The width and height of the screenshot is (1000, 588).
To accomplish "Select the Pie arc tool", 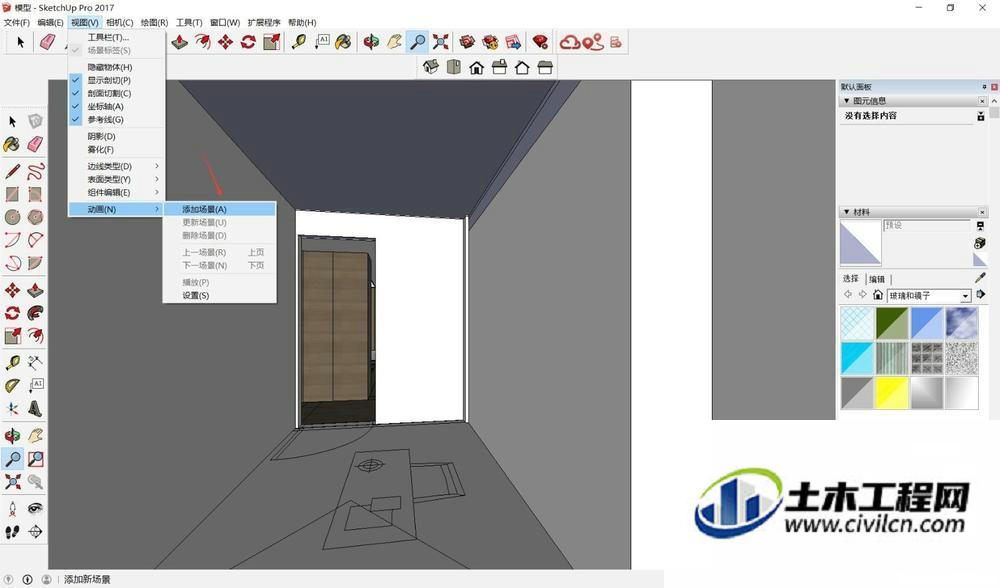I will click(36, 263).
